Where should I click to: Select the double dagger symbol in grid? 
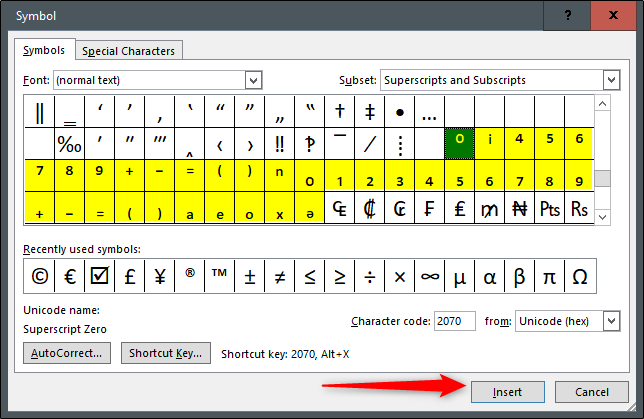(370, 111)
